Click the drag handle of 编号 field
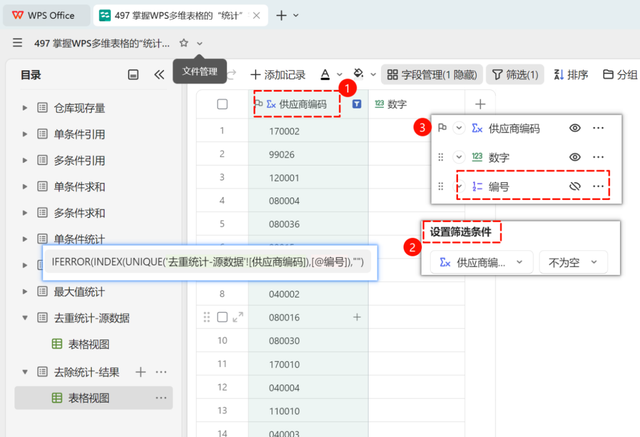Viewport: 640px width, 437px height. (x=441, y=186)
